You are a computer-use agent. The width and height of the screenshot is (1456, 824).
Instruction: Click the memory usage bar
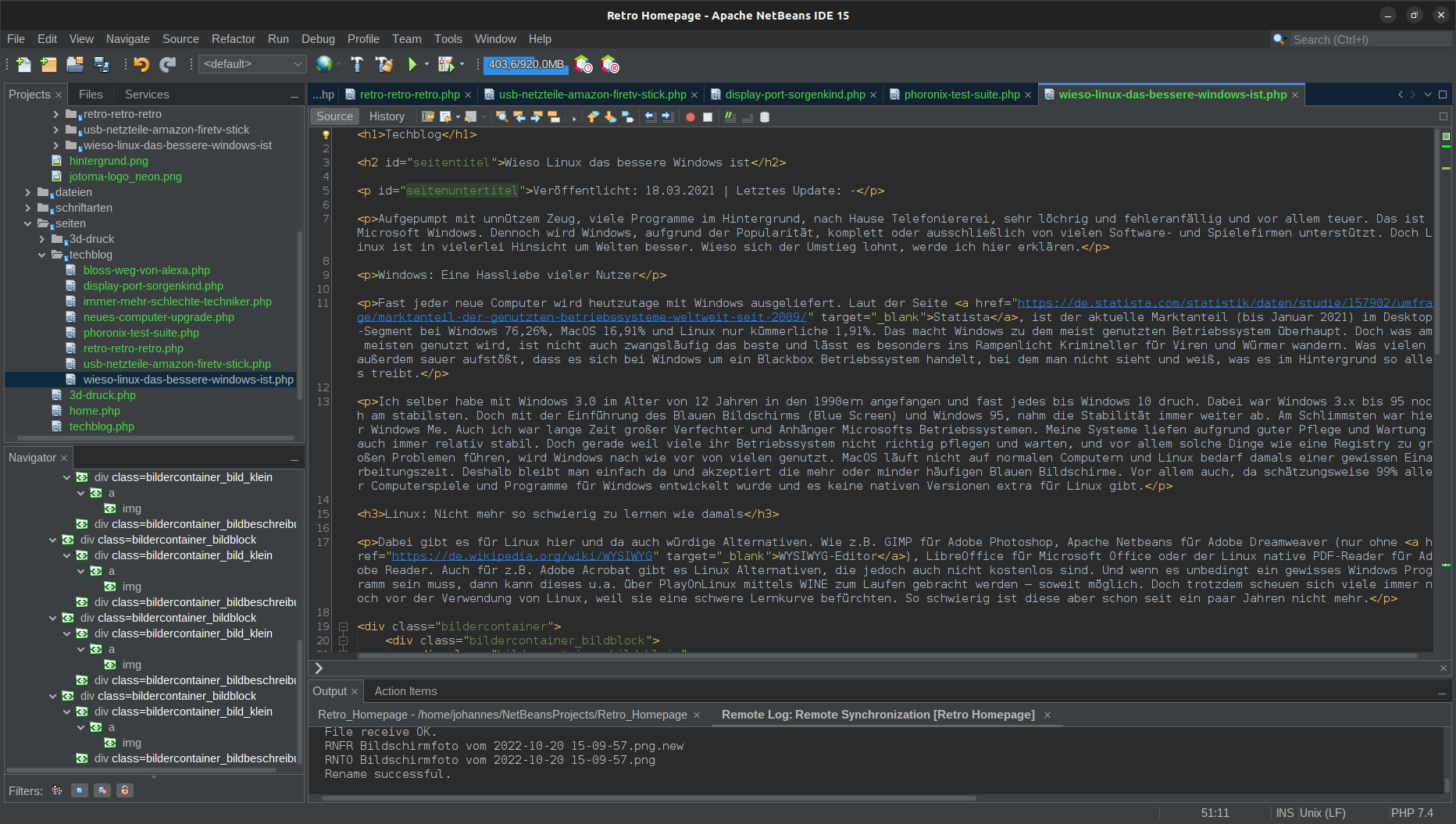coord(526,65)
